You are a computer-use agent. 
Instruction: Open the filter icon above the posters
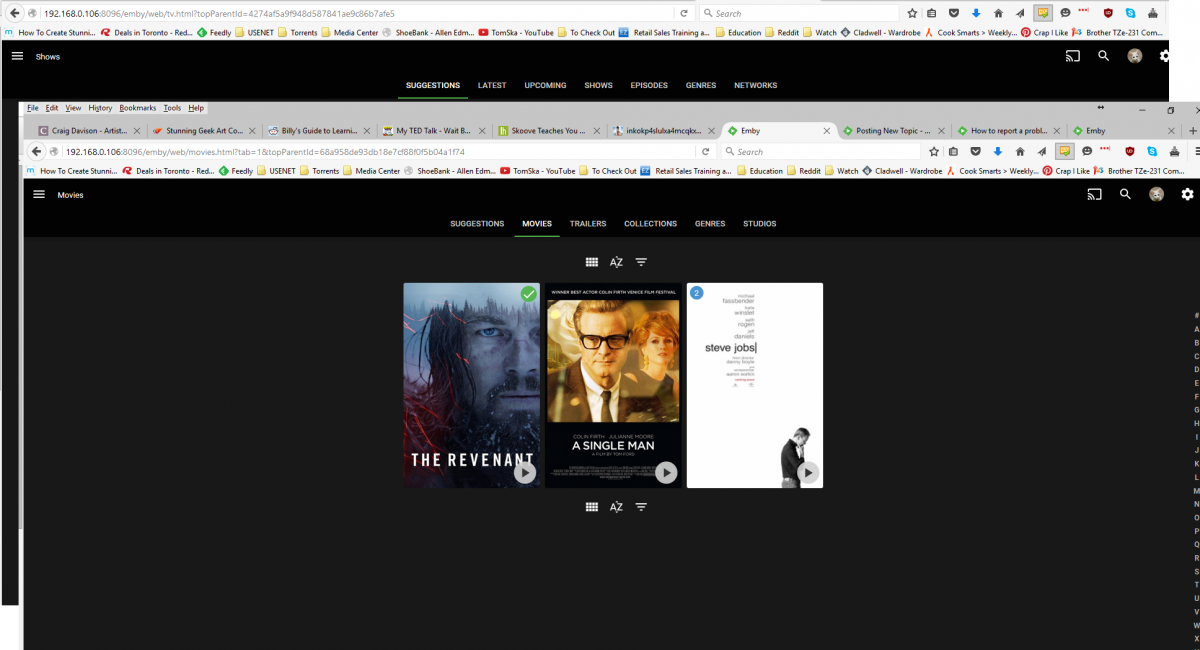pyautogui.click(x=641, y=262)
